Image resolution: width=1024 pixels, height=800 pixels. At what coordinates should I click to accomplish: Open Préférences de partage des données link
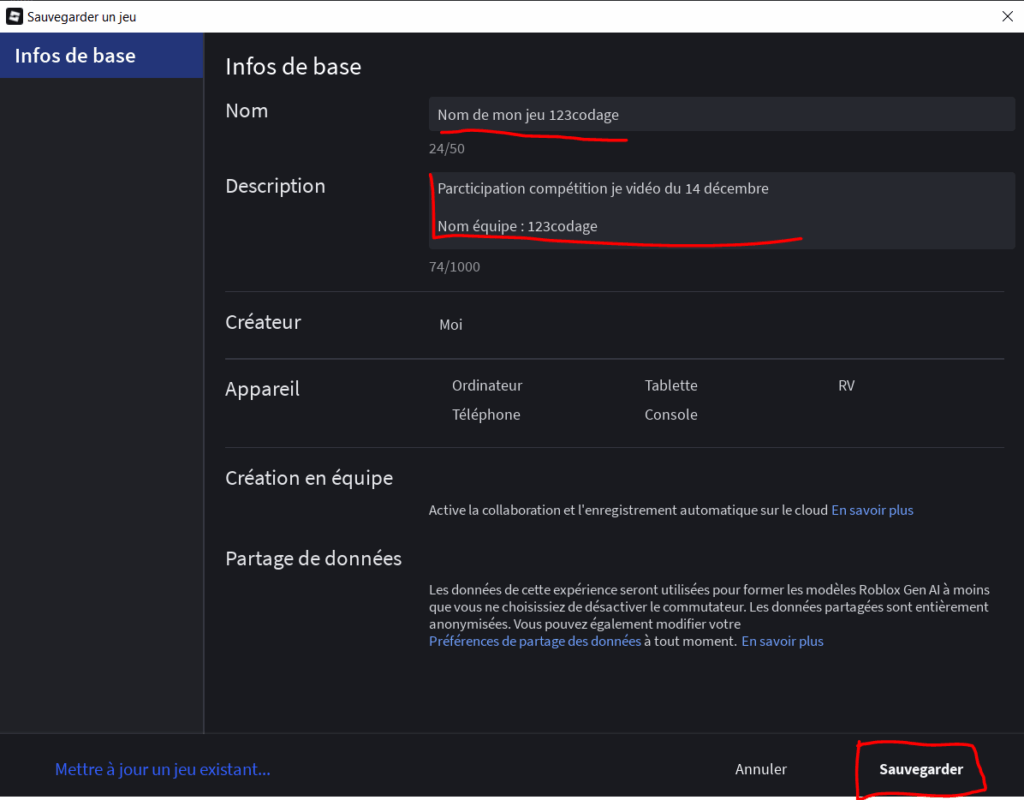[x=534, y=641]
